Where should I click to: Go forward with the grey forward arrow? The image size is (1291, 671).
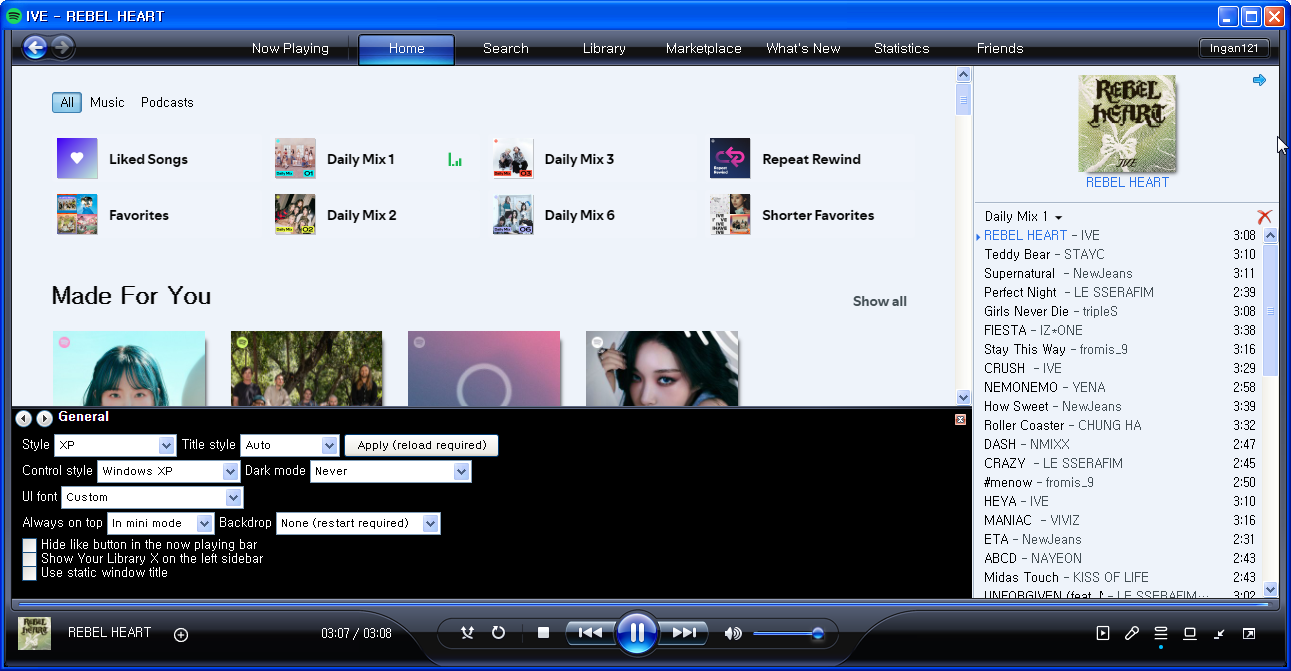[62, 47]
